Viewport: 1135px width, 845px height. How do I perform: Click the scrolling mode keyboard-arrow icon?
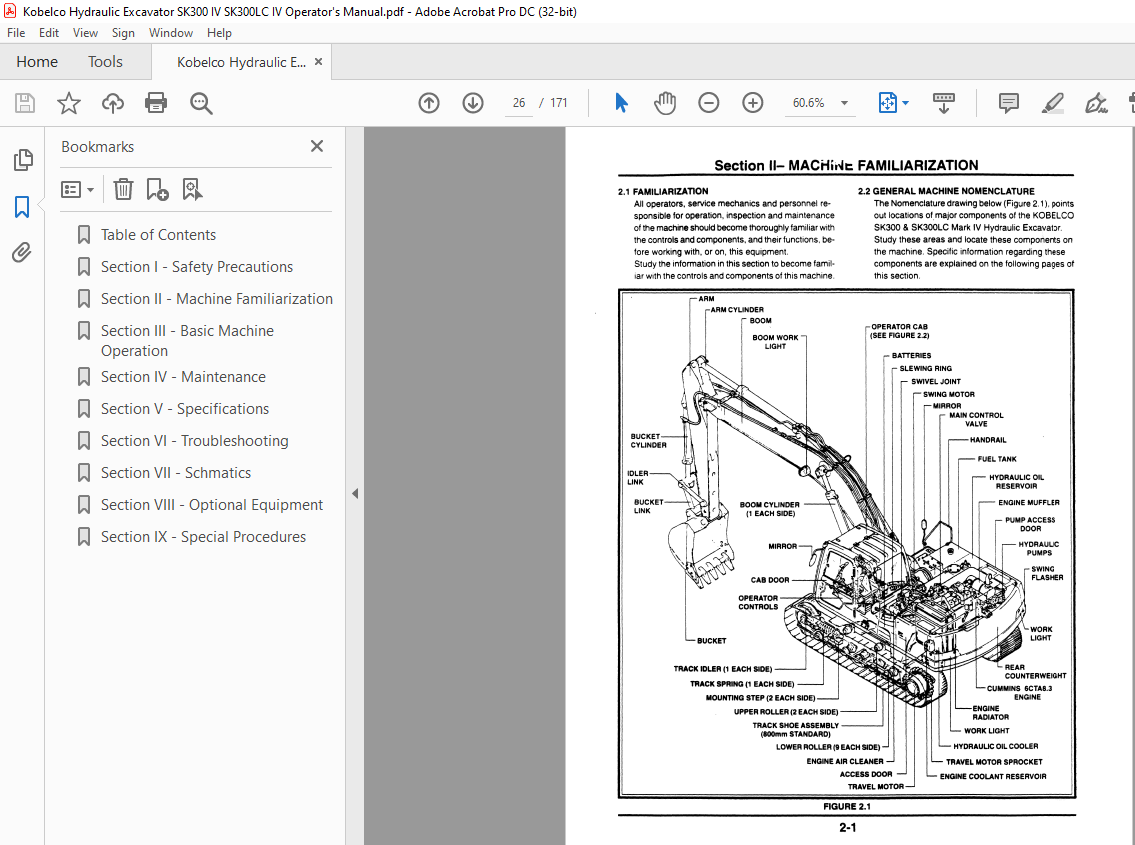click(x=944, y=103)
